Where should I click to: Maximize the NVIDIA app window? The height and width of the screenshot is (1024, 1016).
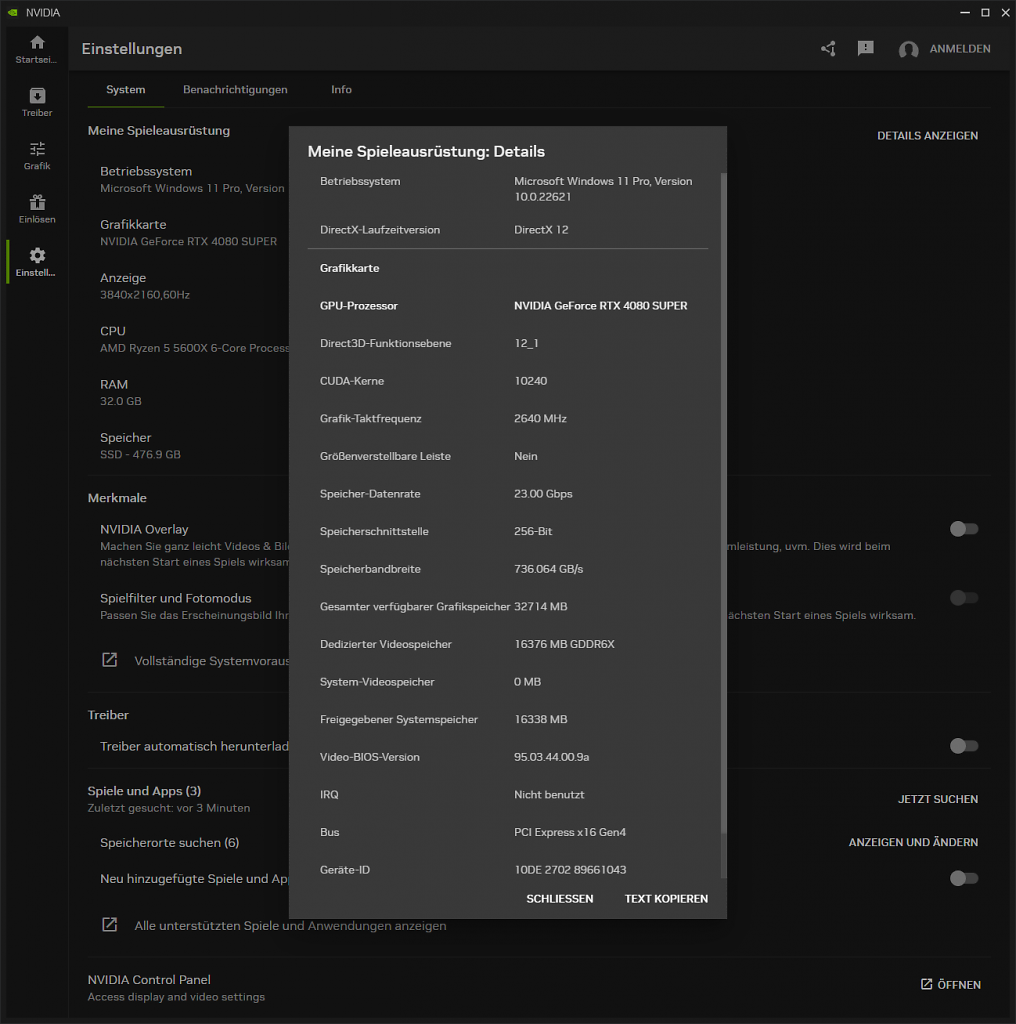985,12
